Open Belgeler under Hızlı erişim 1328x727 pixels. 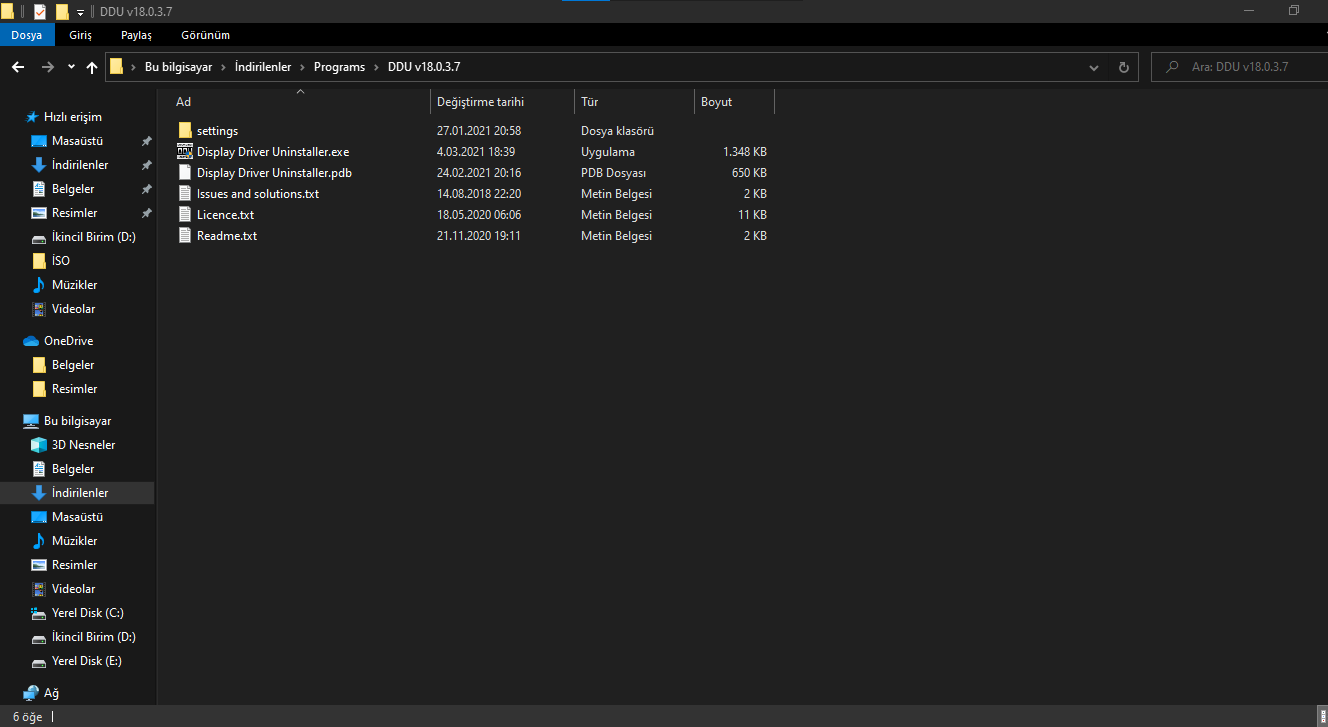[x=73, y=189]
